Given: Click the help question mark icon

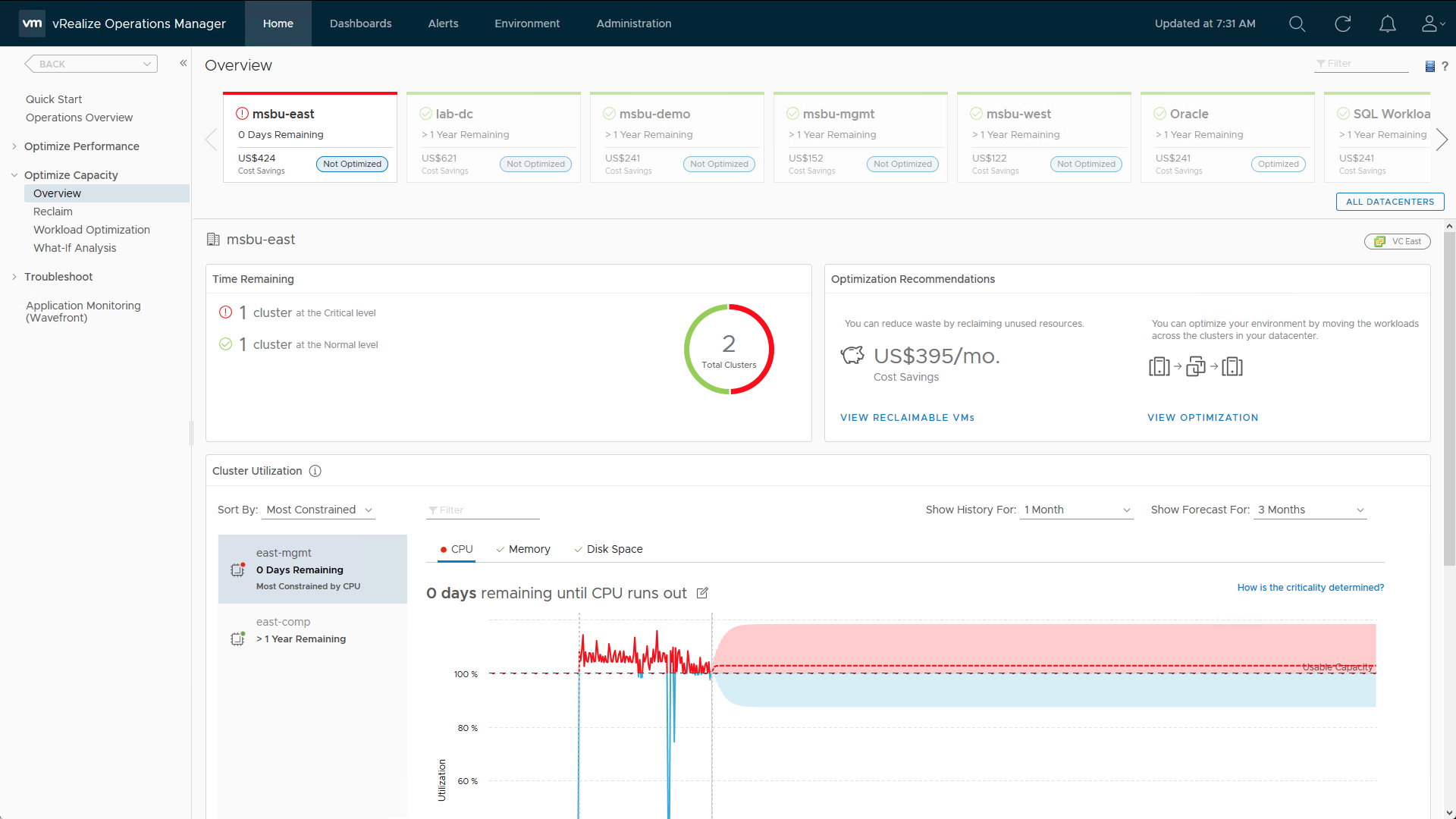Looking at the screenshot, I should [1445, 66].
